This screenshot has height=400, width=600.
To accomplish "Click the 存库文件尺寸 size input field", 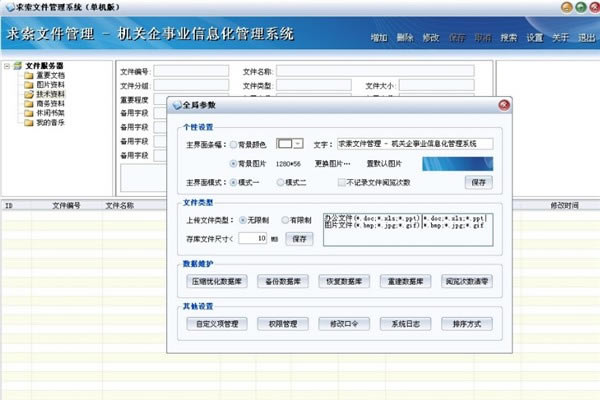I will click(x=253, y=238).
